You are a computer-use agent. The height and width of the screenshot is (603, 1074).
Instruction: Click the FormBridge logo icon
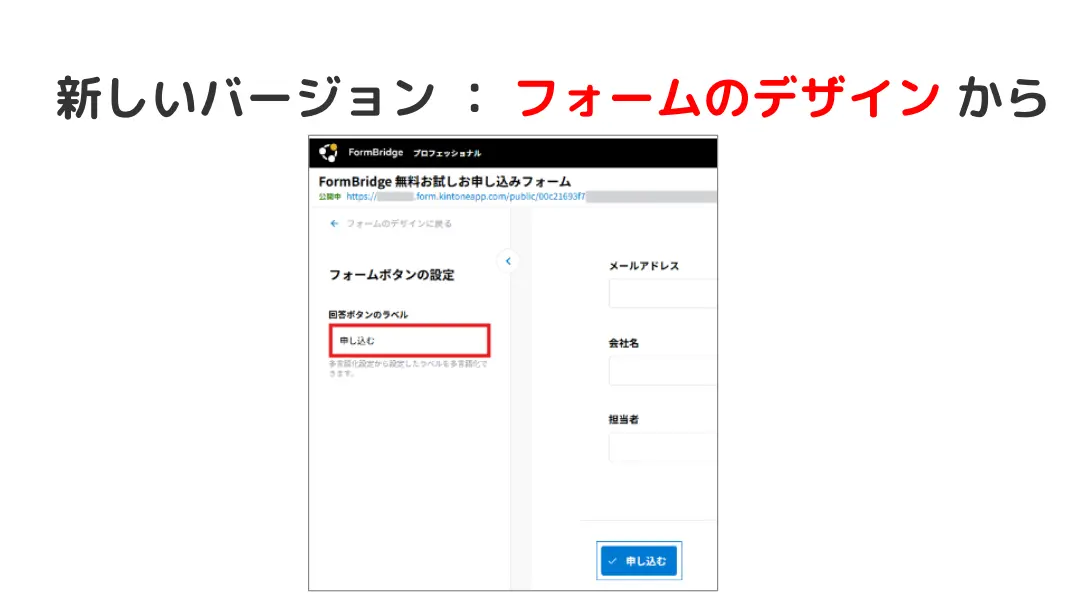[x=328, y=153]
